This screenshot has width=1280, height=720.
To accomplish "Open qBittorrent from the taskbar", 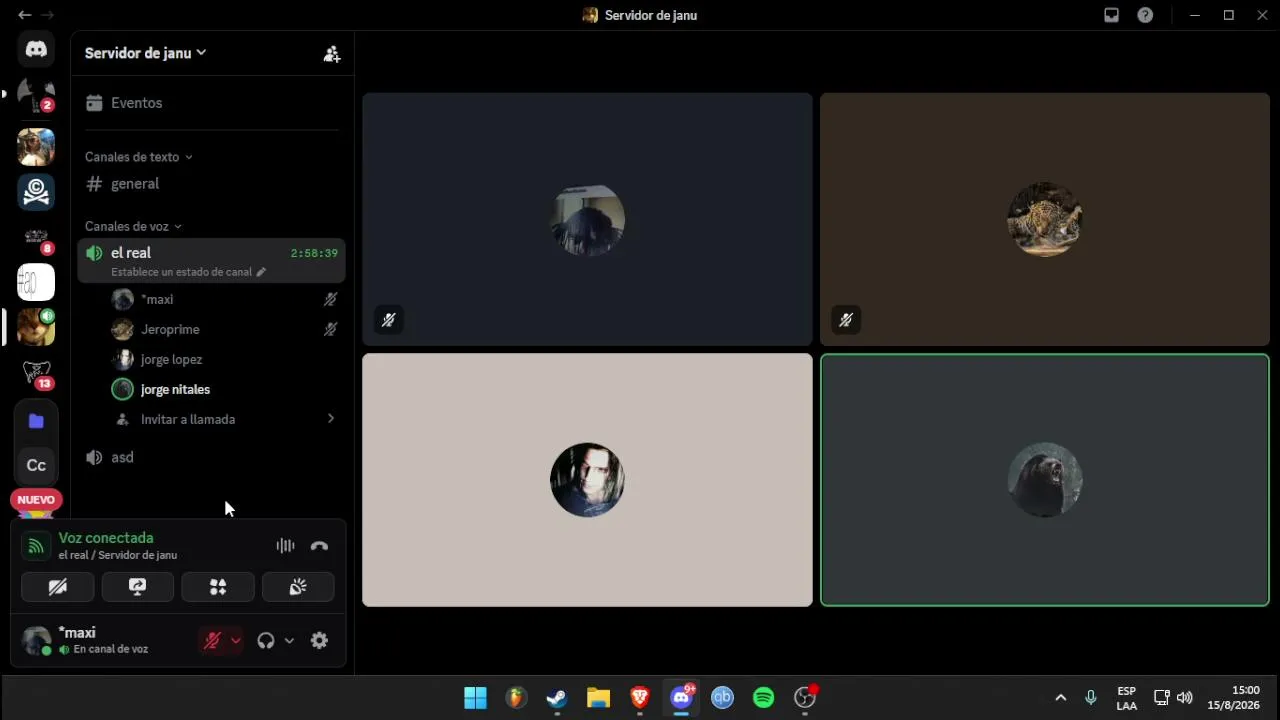I will 722,698.
